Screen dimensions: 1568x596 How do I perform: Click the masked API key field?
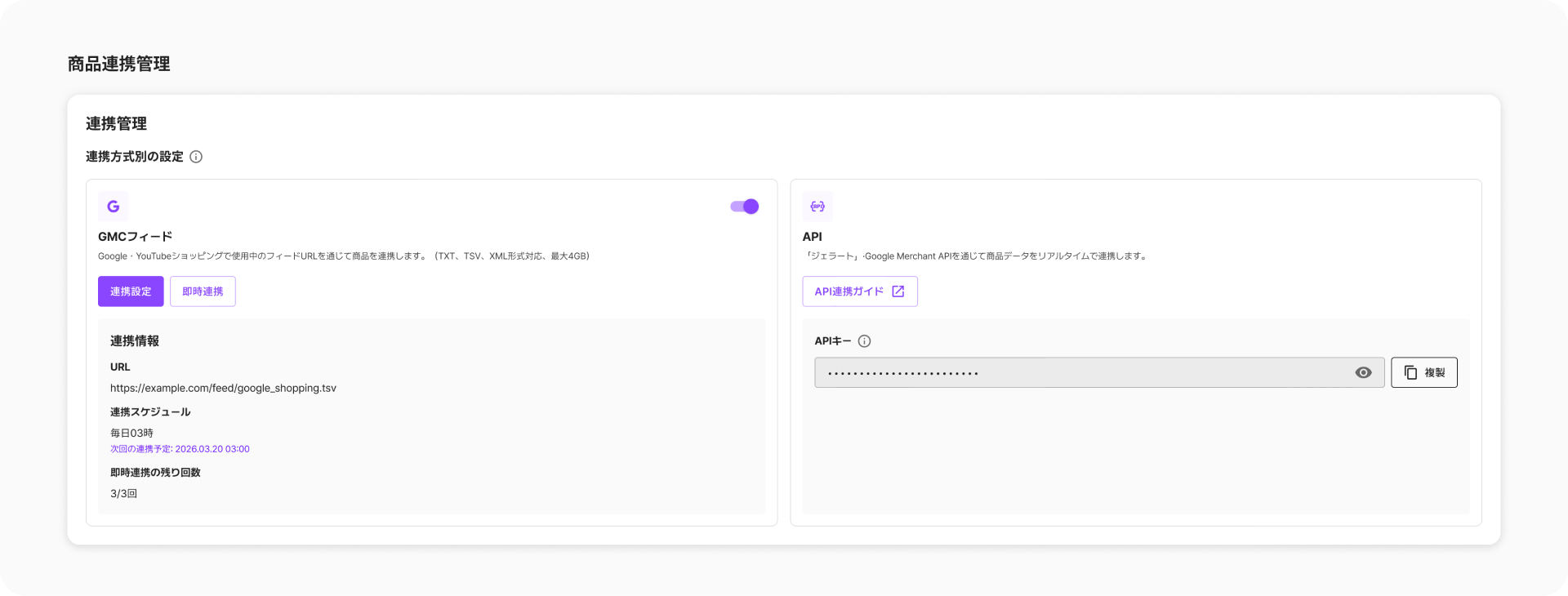click(x=1078, y=372)
